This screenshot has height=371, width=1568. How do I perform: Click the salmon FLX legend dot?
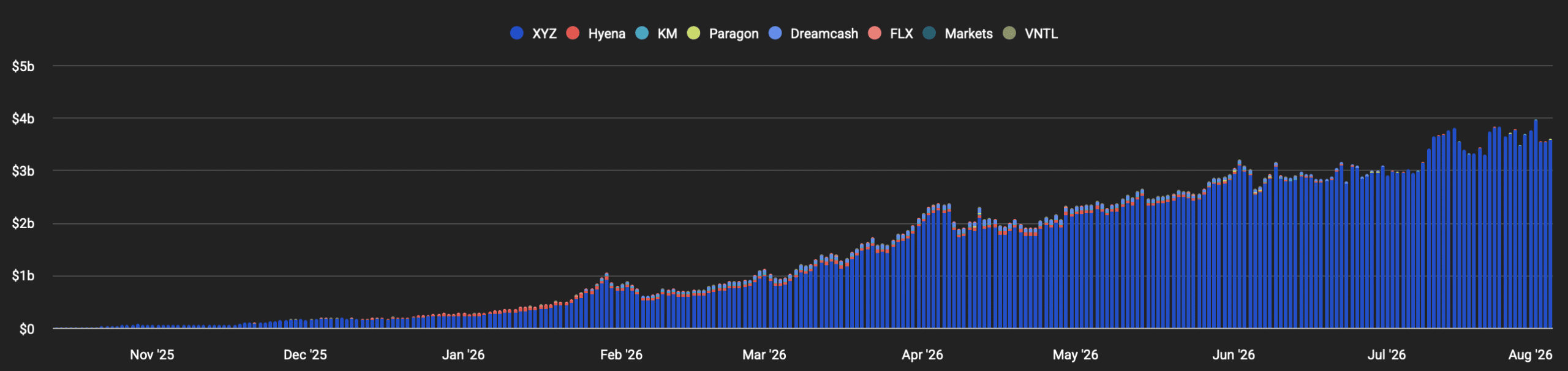point(875,33)
